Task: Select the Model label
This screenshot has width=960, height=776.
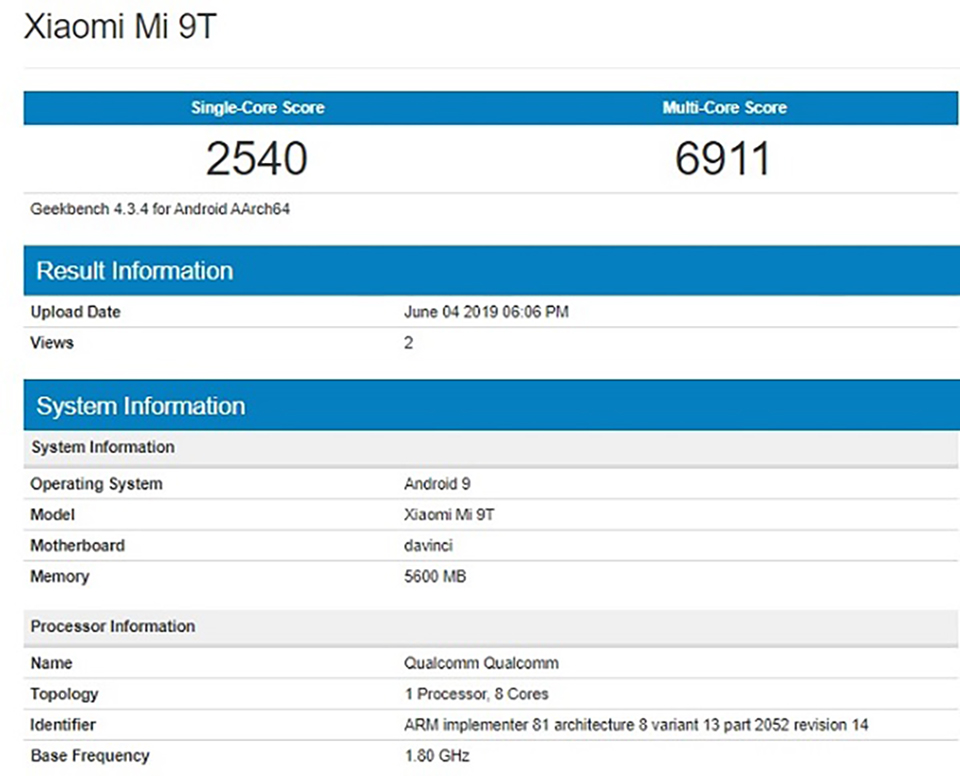Action: (52, 514)
